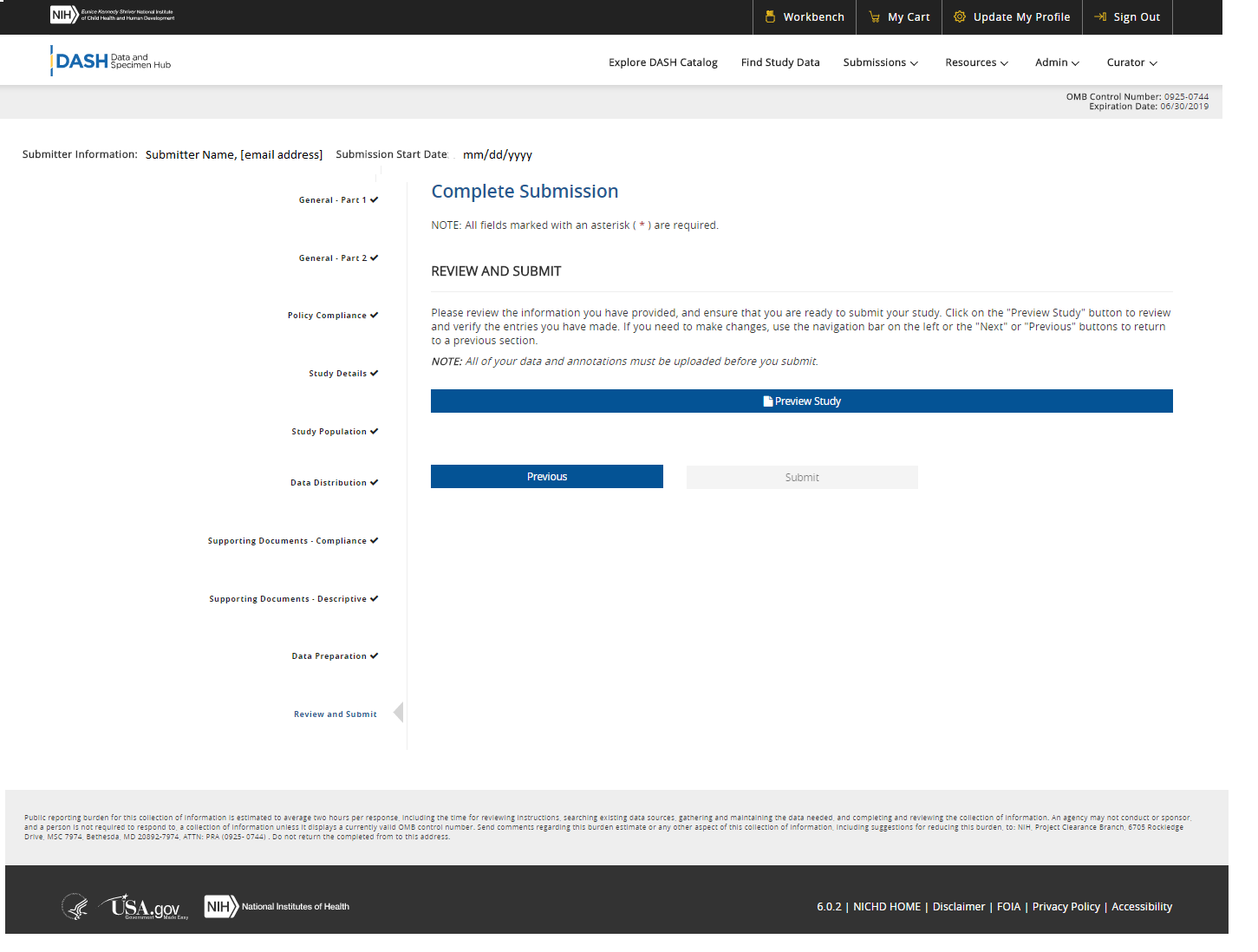Image resolution: width=1258 pixels, height=952 pixels.
Task: Click the DASH Data and Specimen Hub logo
Action: pyautogui.click(x=111, y=62)
